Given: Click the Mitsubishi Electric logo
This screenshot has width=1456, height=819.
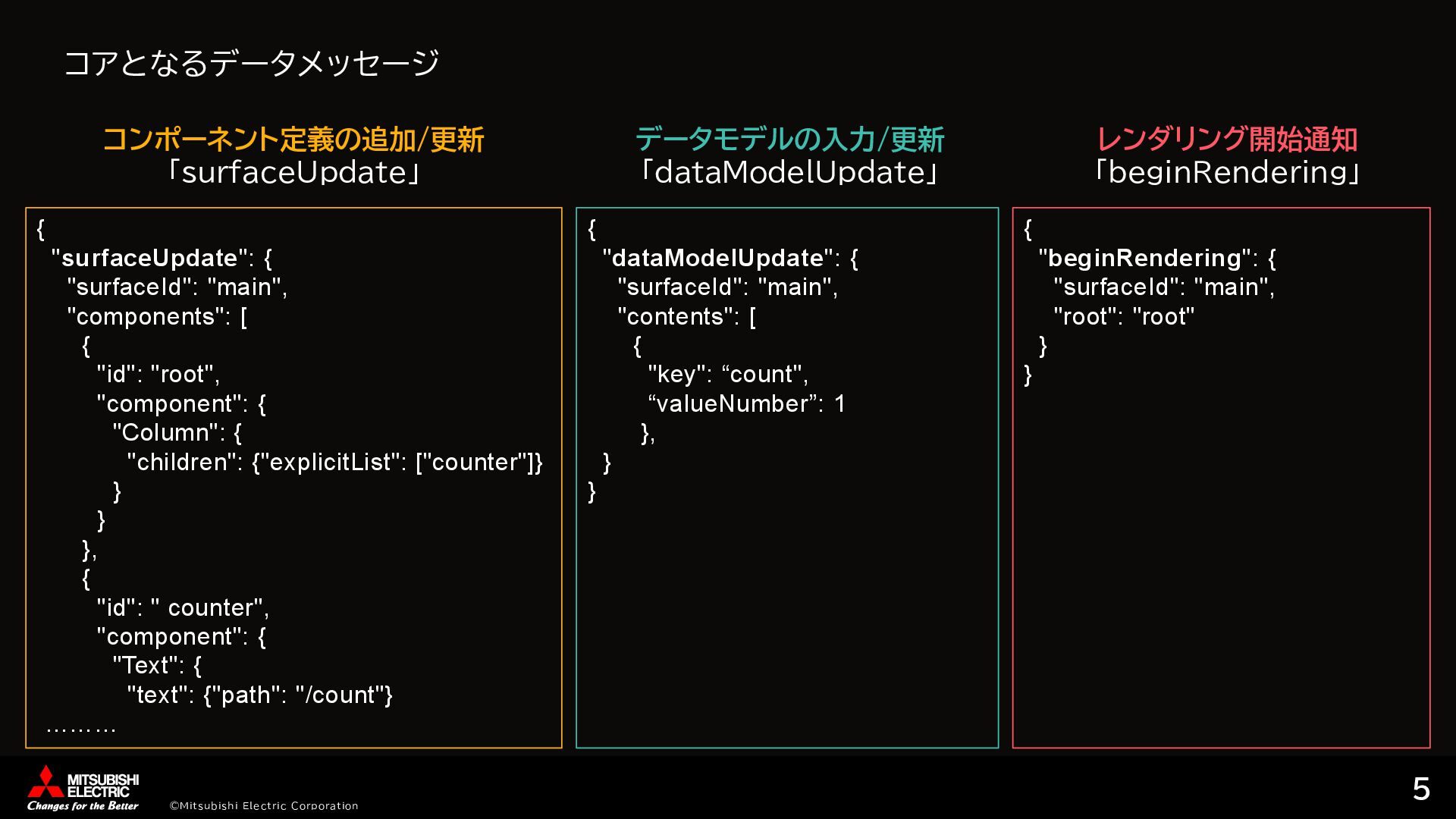Looking at the screenshot, I should pos(83,788).
